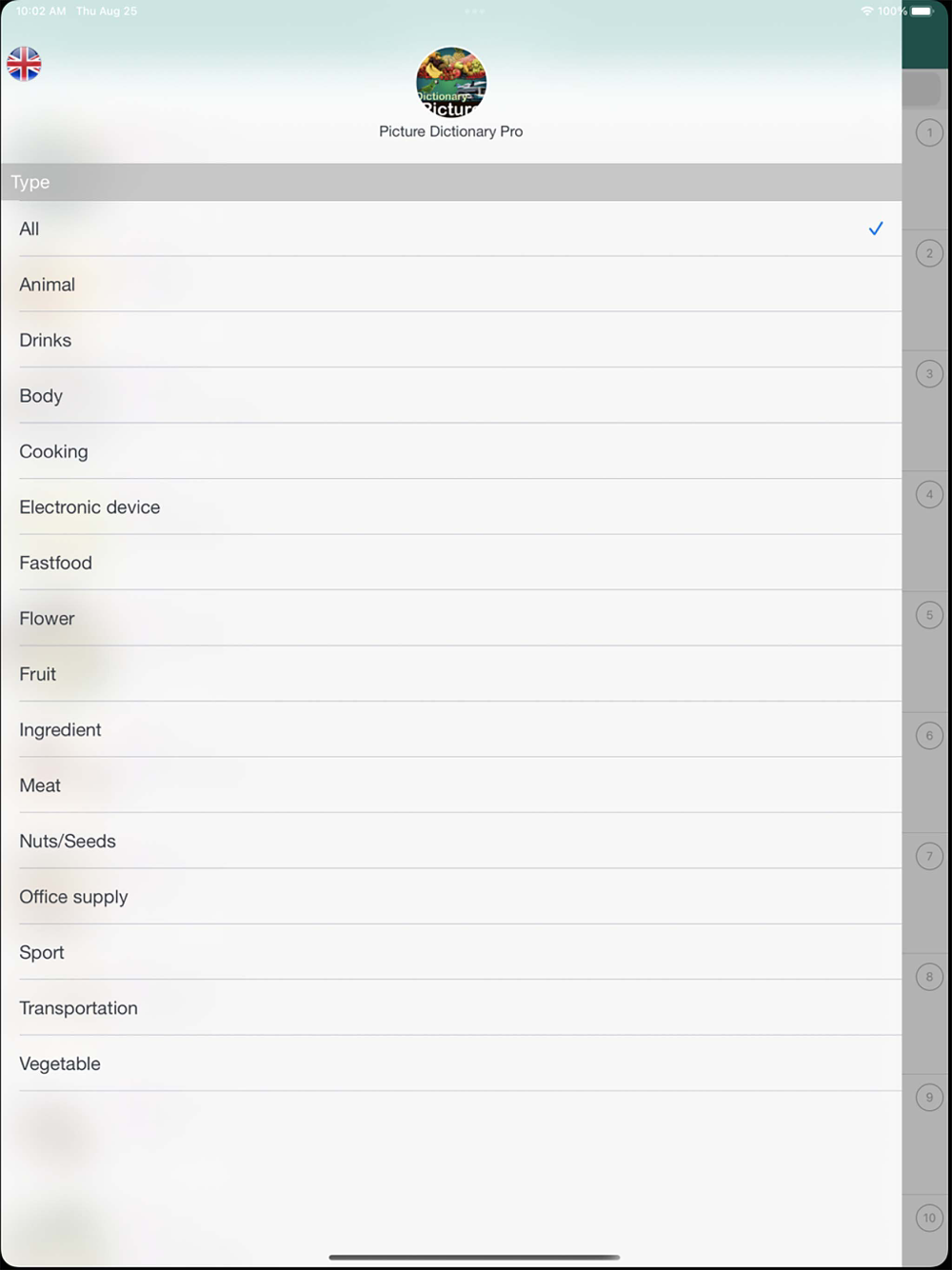Pick the Nuts/Seeds category
The image size is (952, 1270).
point(451,841)
